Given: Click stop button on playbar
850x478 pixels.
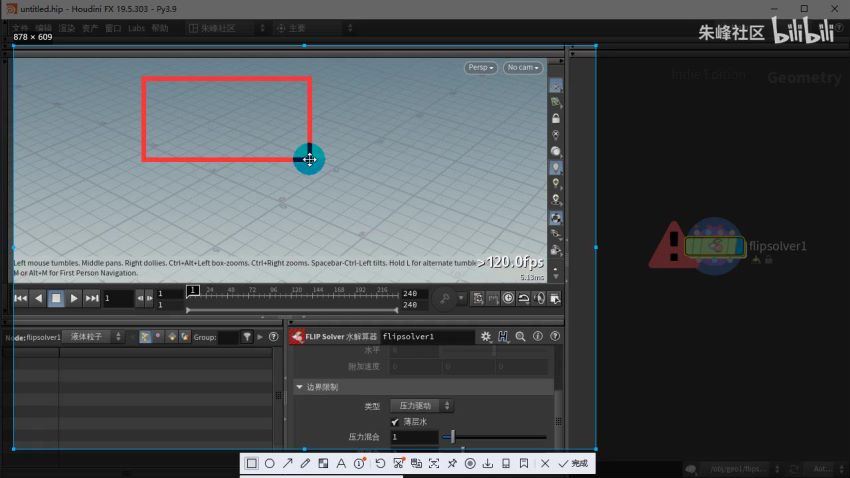Looking at the screenshot, I should (56, 298).
